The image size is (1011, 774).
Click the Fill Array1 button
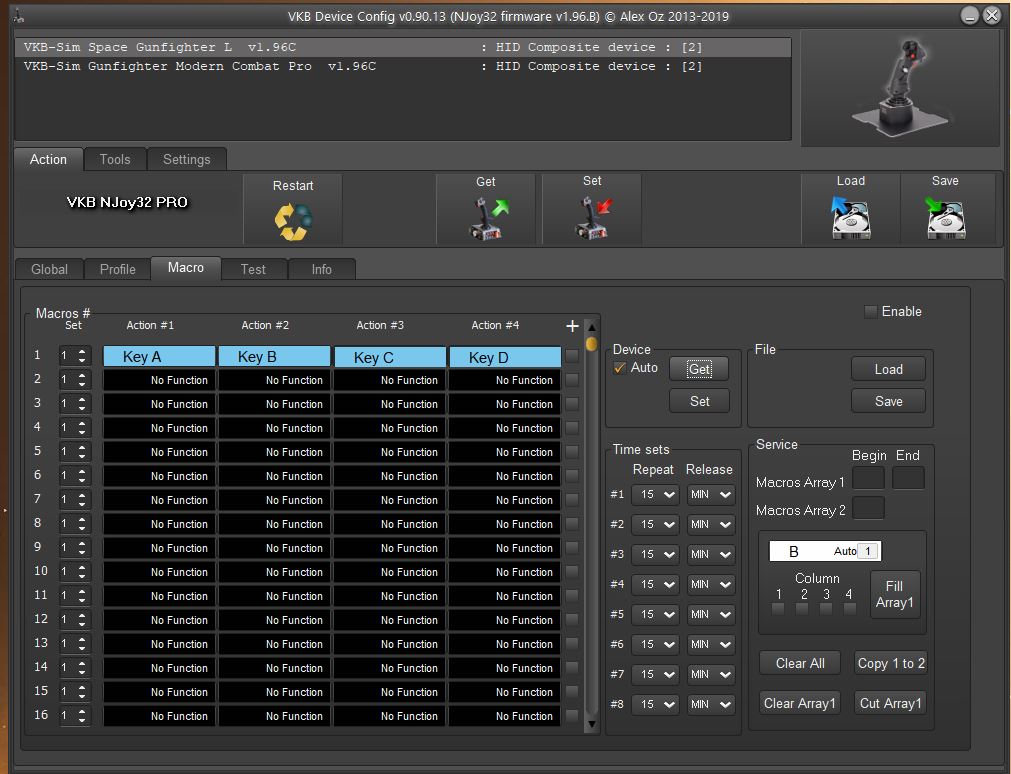(894, 594)
